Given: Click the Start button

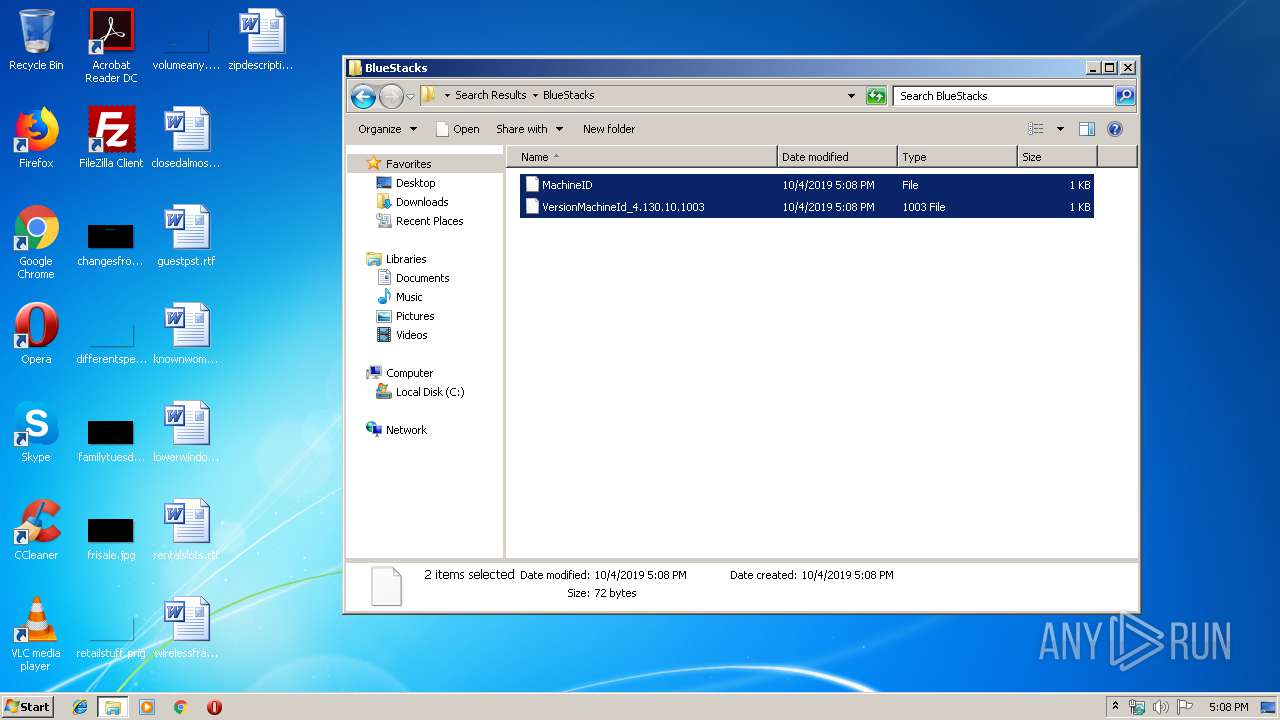Looking at the screenshot, I should click(x=28, y=706).
